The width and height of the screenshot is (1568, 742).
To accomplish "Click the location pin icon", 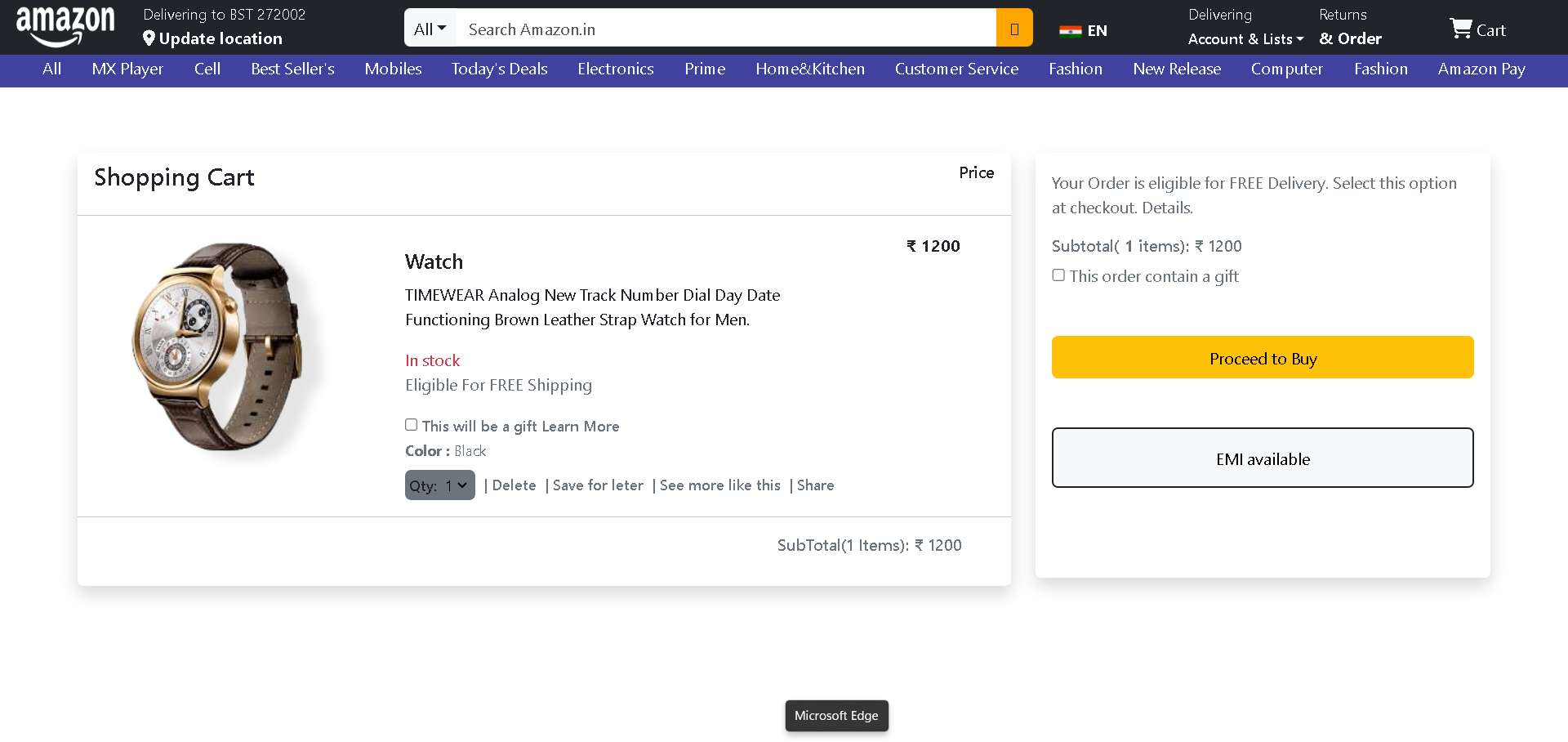I will click(x=149, y=38).
